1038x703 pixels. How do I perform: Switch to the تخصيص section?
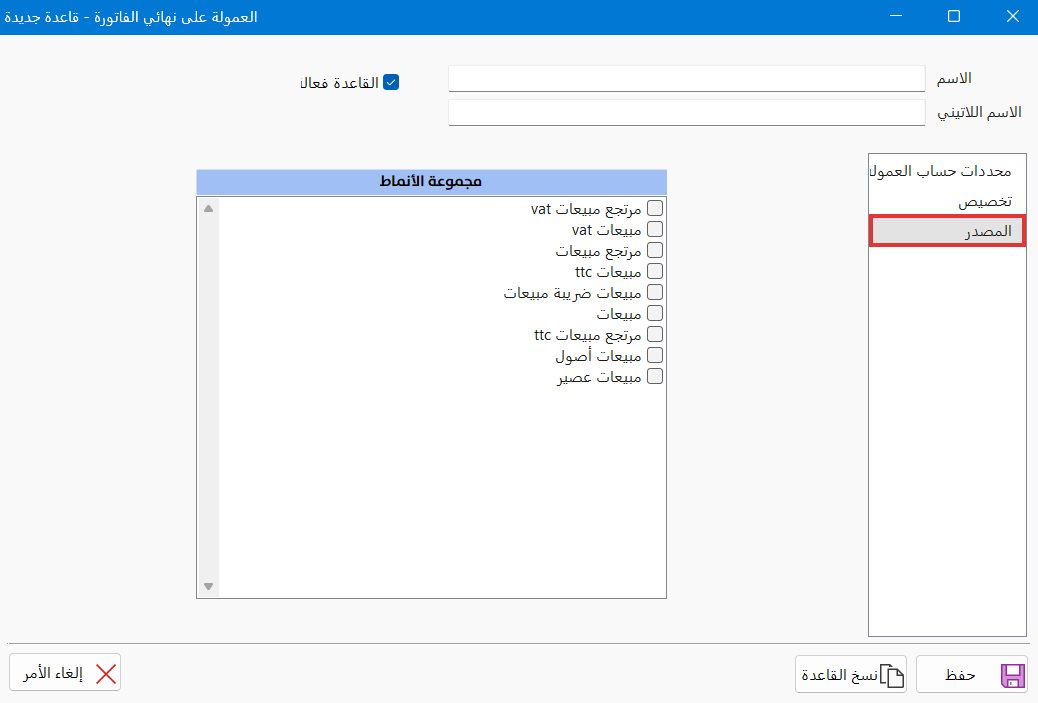click(947, 201)
